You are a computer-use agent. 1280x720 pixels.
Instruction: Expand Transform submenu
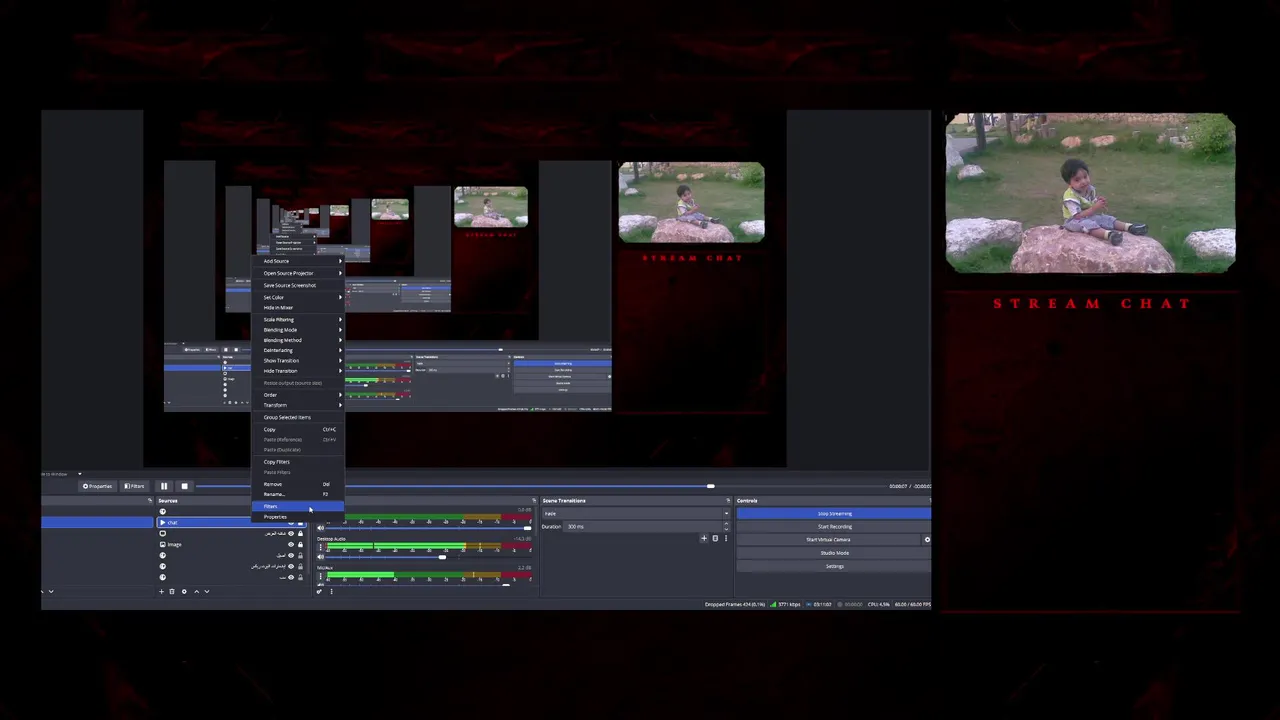(x=298, y=405)
